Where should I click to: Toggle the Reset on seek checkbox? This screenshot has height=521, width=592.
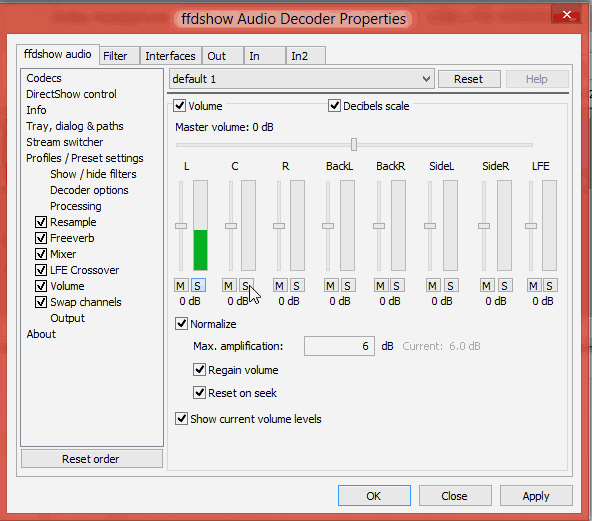click(x=199, y=393)
